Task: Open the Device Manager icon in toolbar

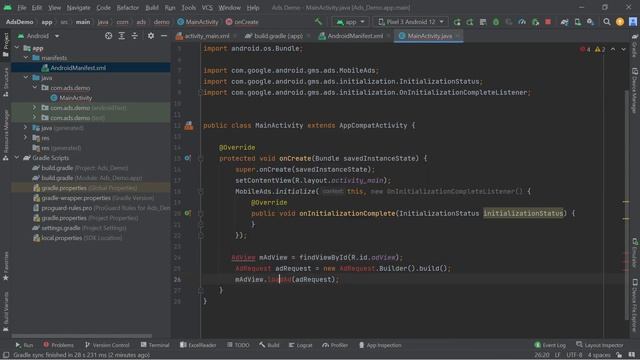Action: pyautogui.click(x=578, y=22)
